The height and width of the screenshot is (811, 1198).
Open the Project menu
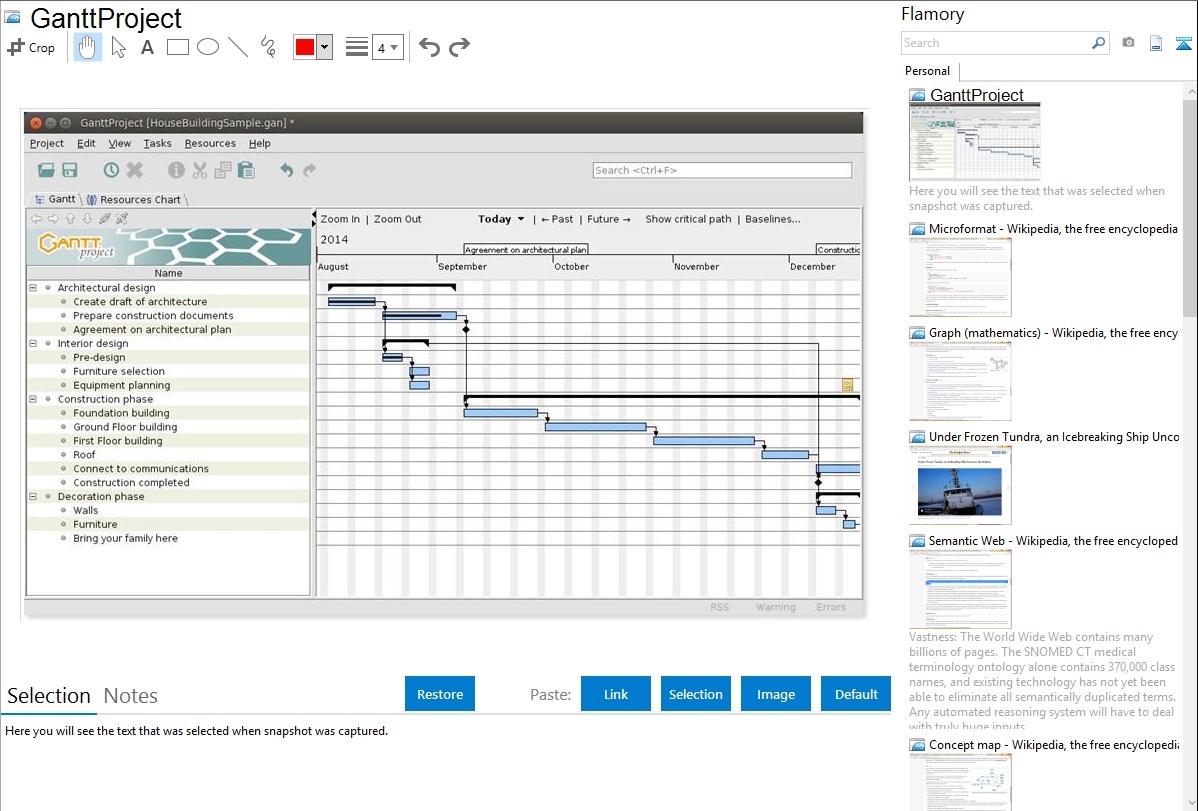coord(47,144)
